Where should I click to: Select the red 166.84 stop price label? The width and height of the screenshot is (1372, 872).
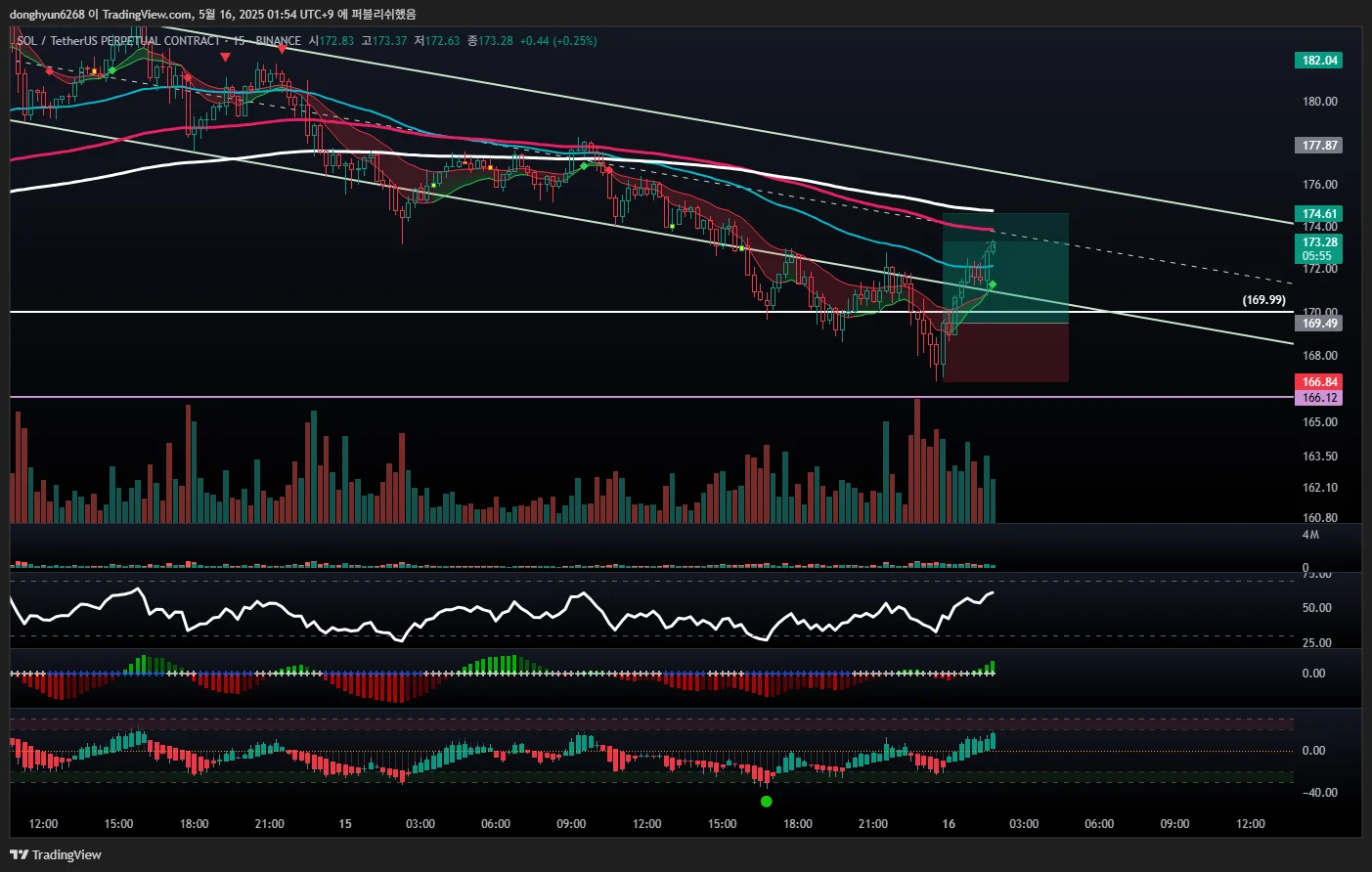click(x=1319, y=382)
